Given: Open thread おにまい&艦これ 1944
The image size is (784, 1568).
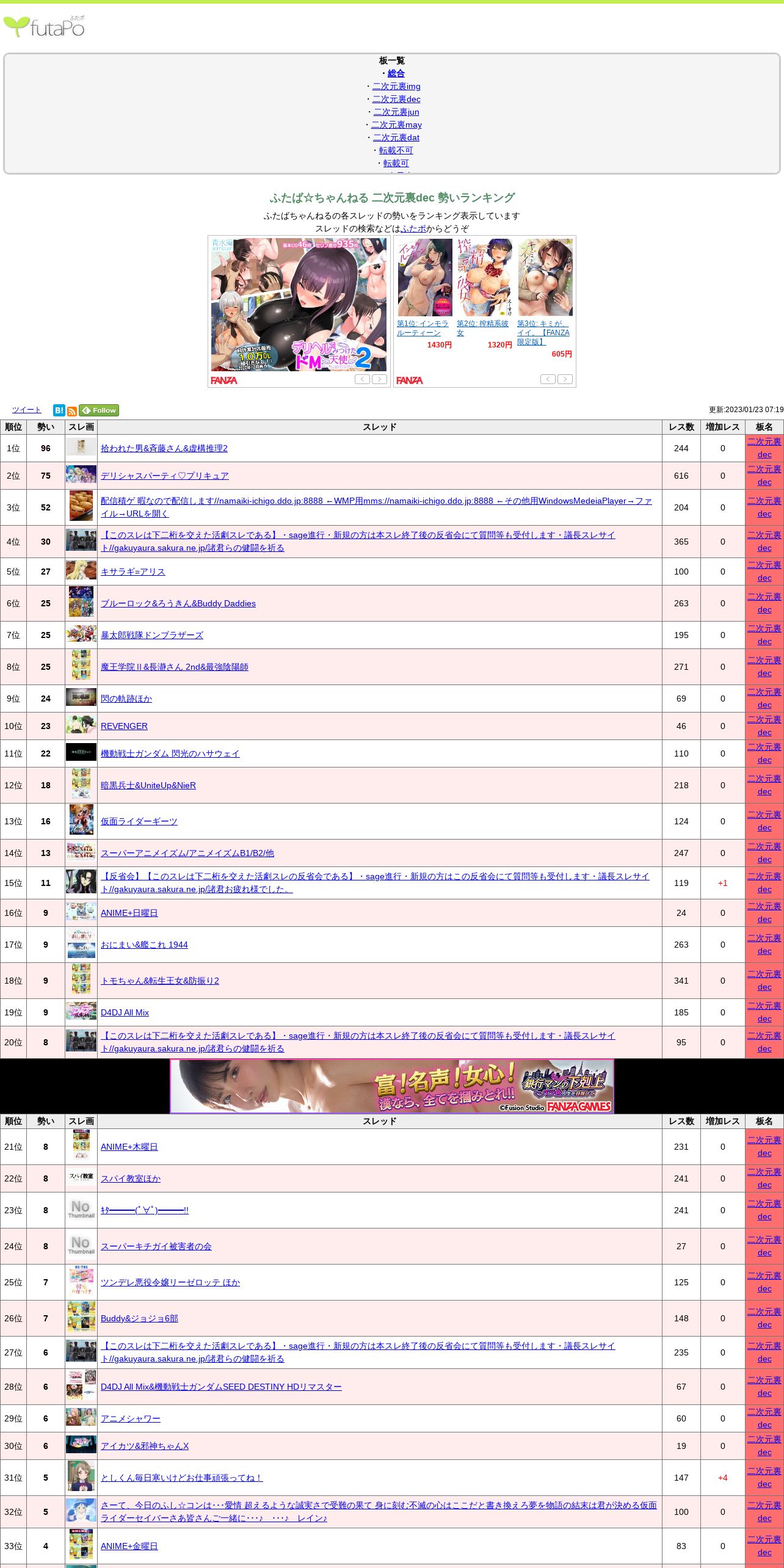Looking at the screenshot, I should [x=144, y=945].
